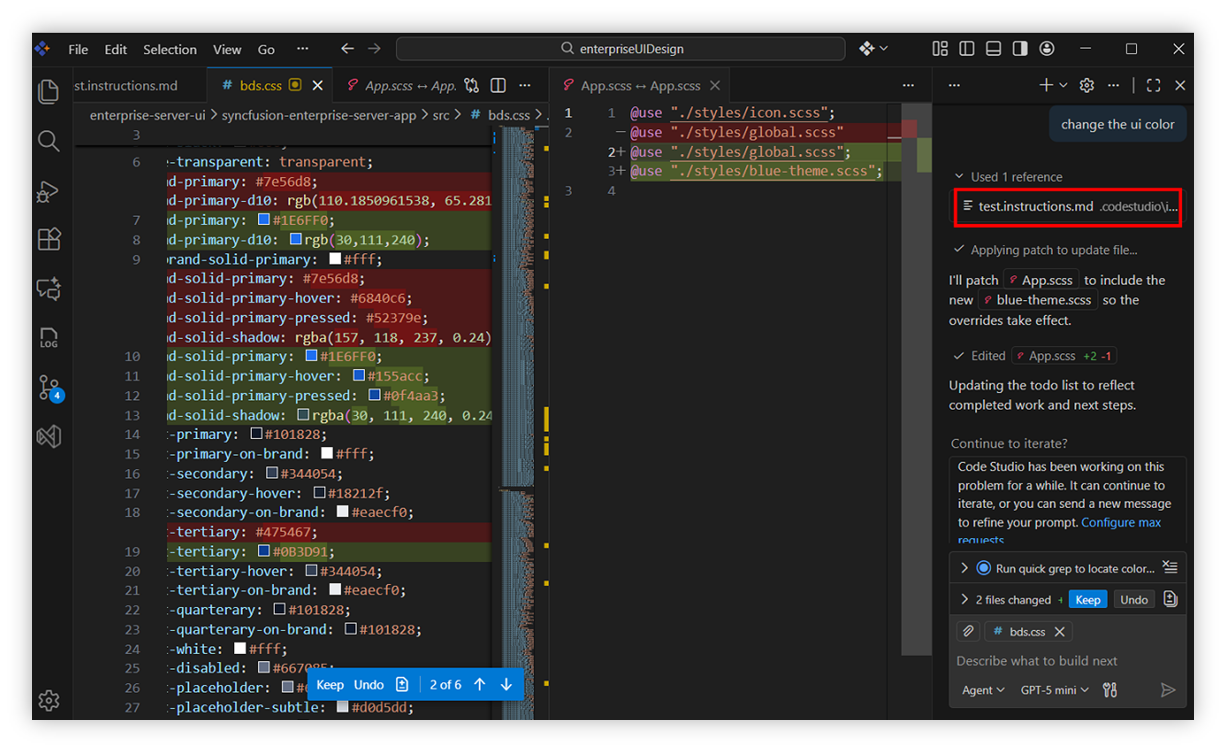Click the Configure max requests link
Viewport: 1226px width, 752px height.
[x=1121, y=522]
